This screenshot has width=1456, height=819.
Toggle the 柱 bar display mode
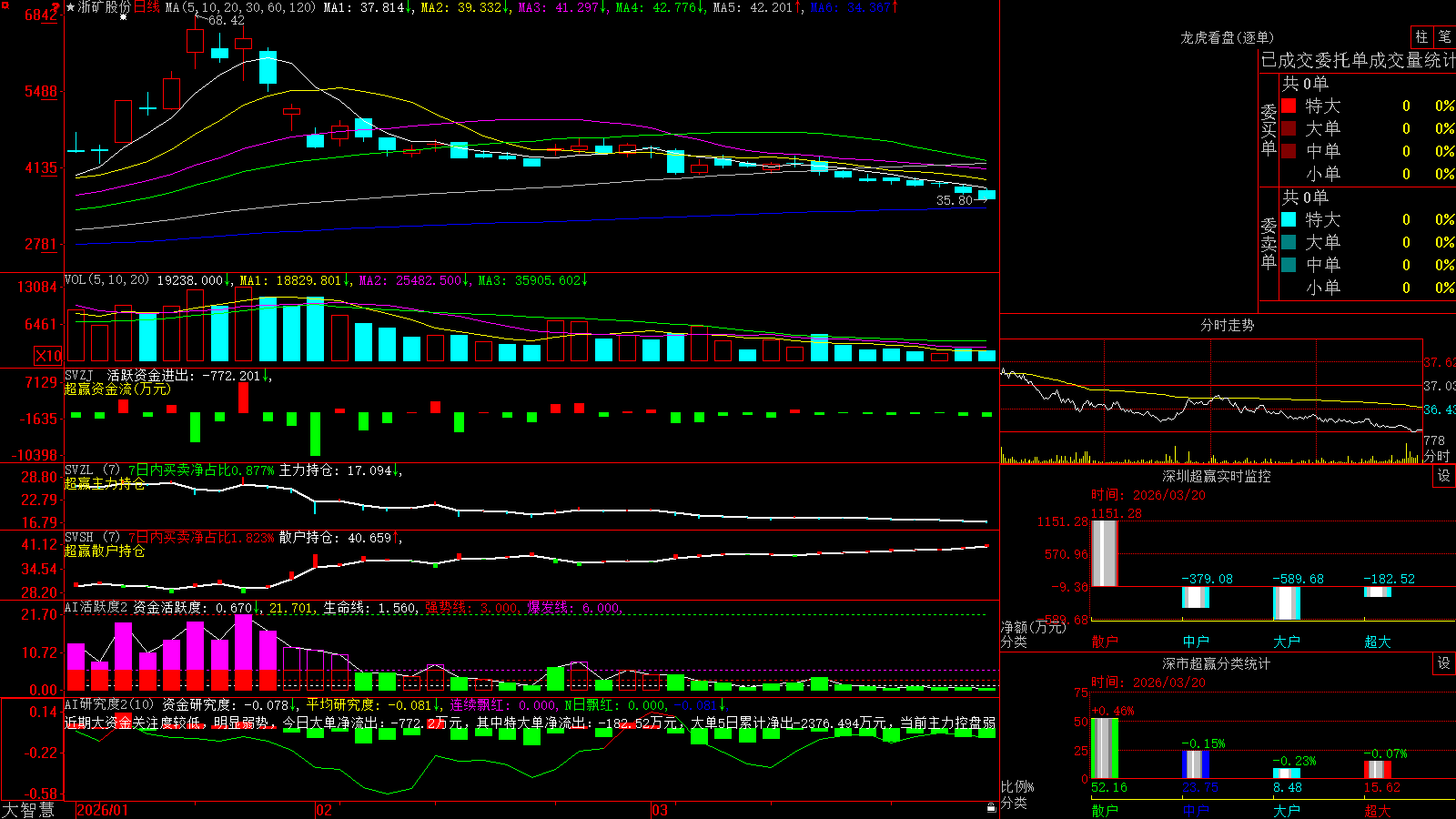click(1421, 36)
